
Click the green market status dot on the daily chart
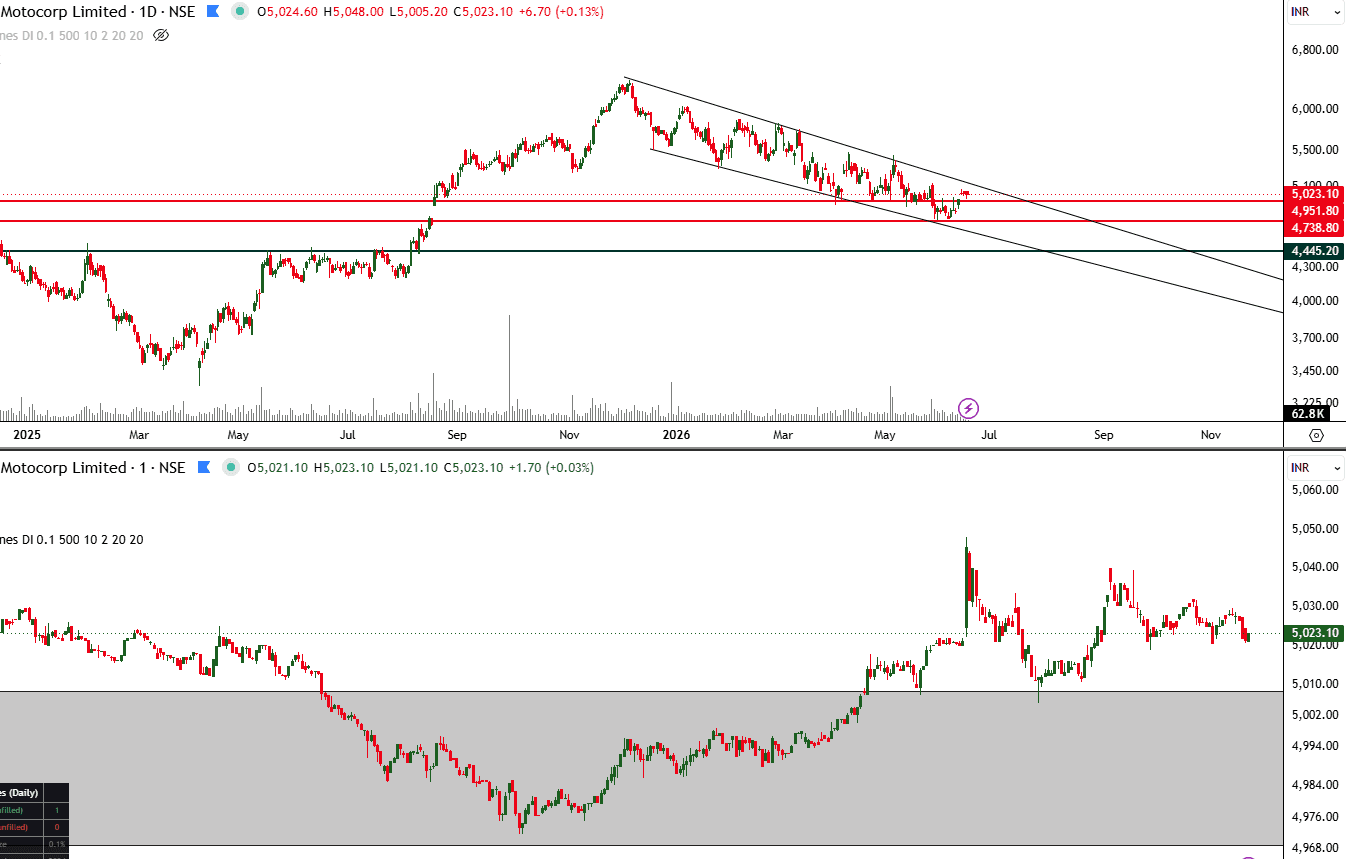coord(239,12)
